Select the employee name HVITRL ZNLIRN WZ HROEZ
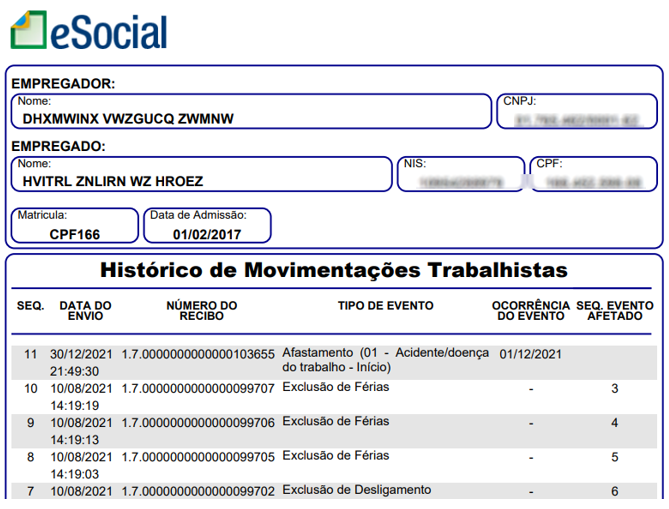669x509 pixels. click(113, 181)
